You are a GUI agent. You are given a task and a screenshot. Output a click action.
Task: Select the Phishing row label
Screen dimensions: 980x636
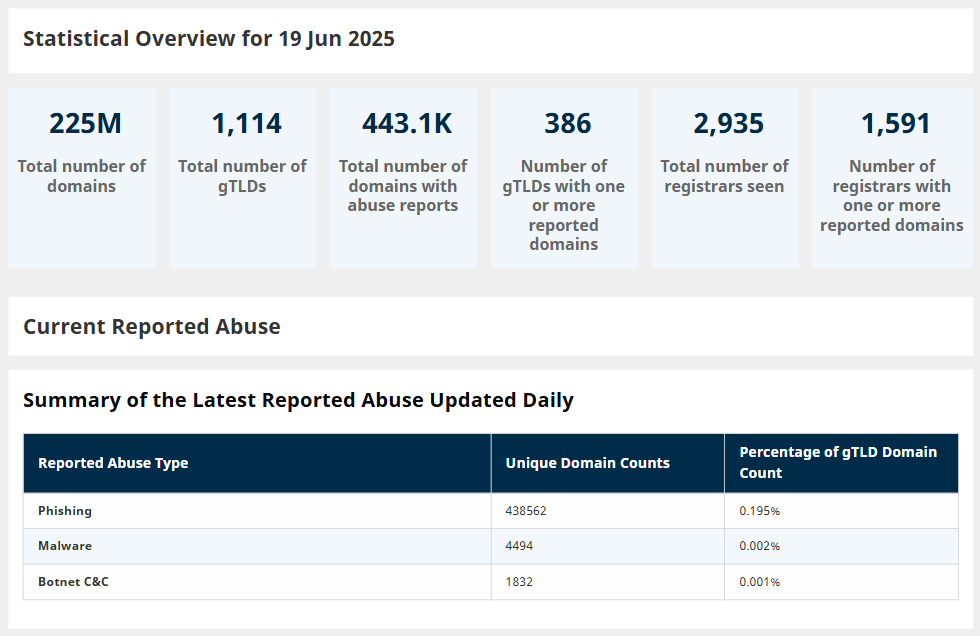pos(65,511)
